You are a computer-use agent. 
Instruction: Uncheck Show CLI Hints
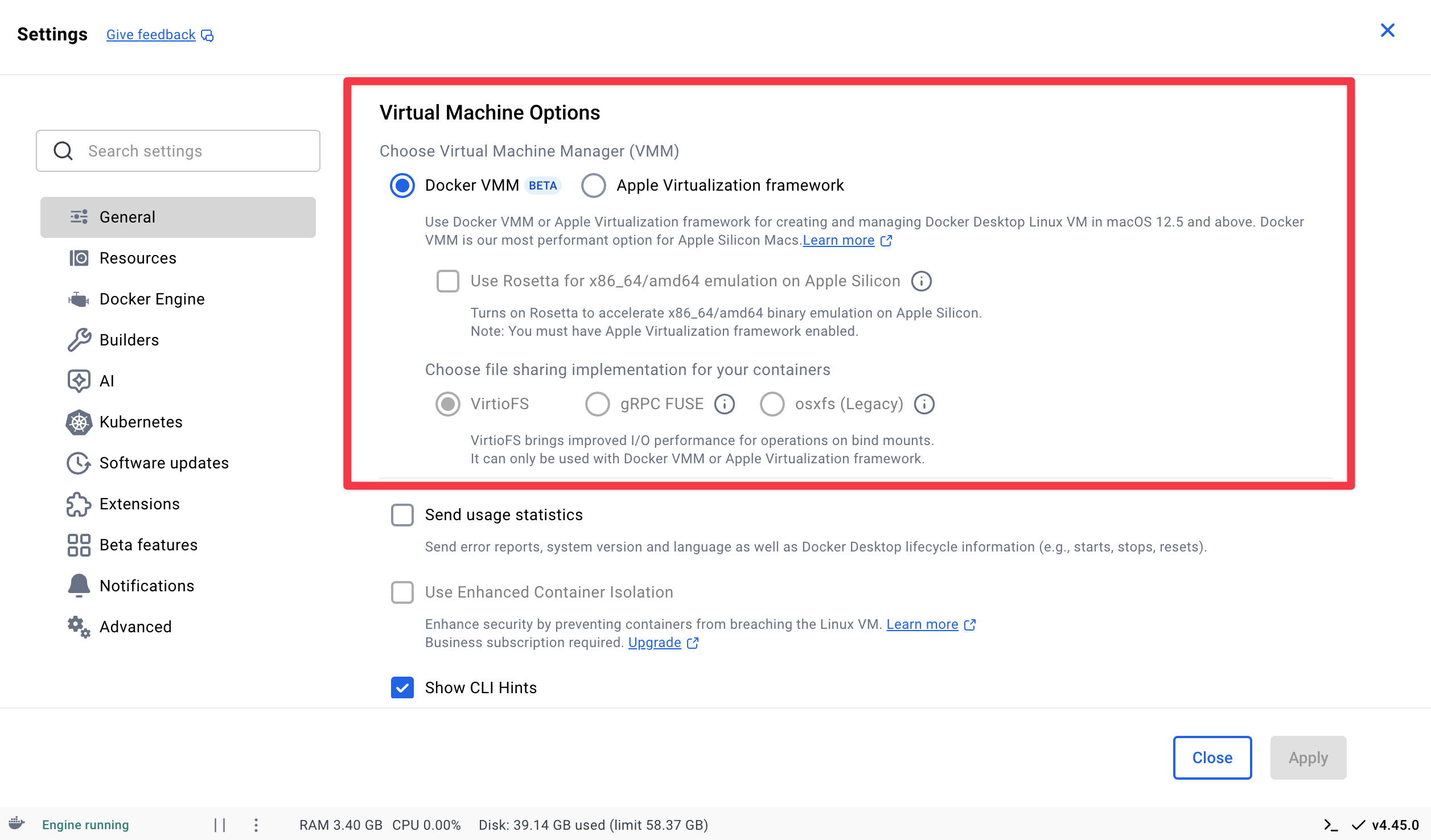[x=402, y=687]
